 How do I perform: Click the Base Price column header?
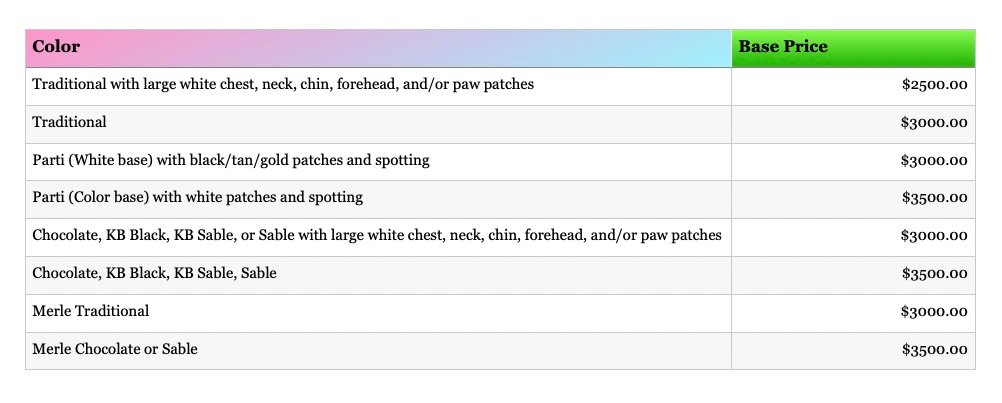(783, 47)
